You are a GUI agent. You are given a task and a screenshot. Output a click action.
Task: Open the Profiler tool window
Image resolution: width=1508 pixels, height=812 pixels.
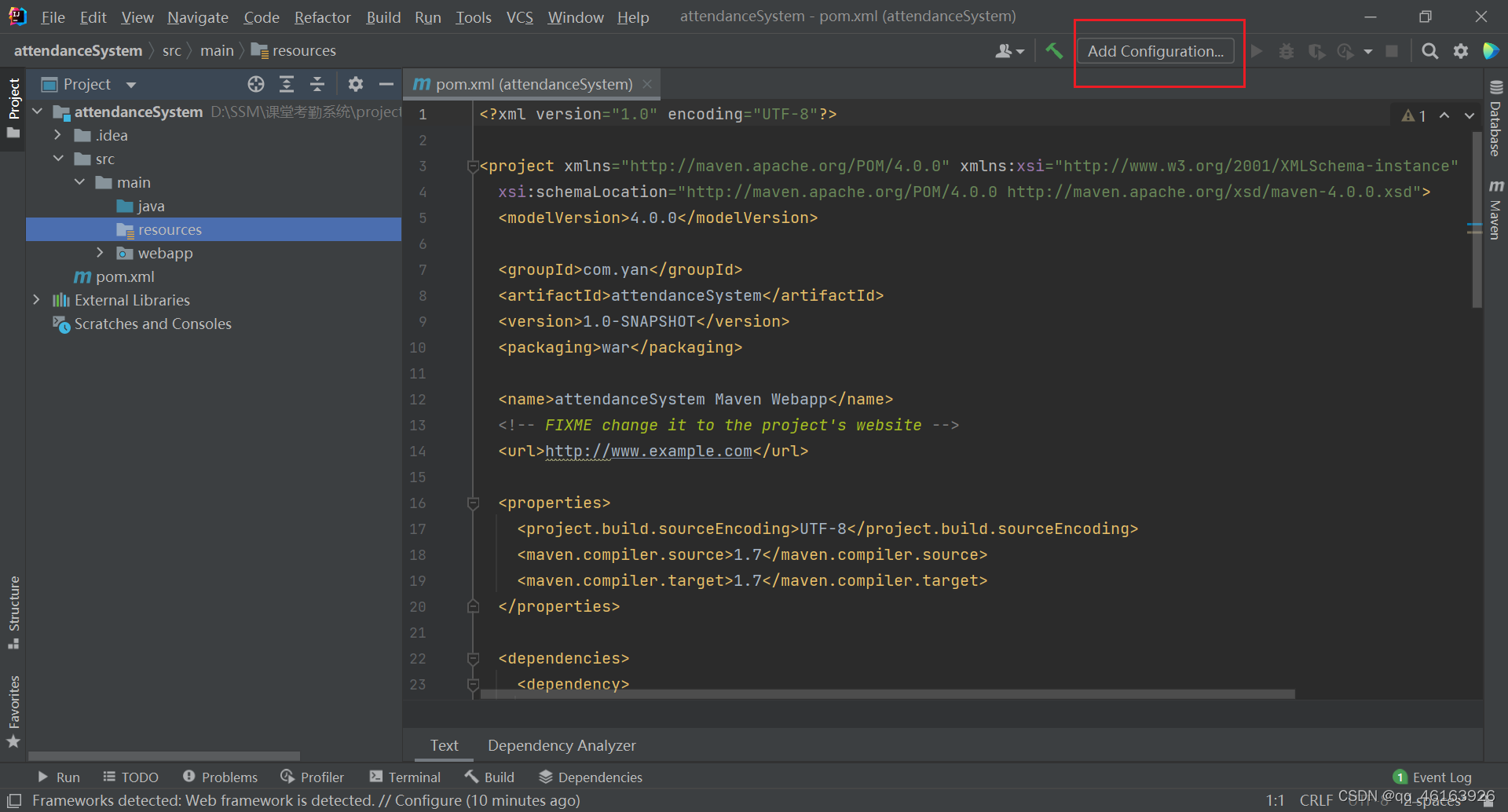pyautogui.click(x=313, y=777)
